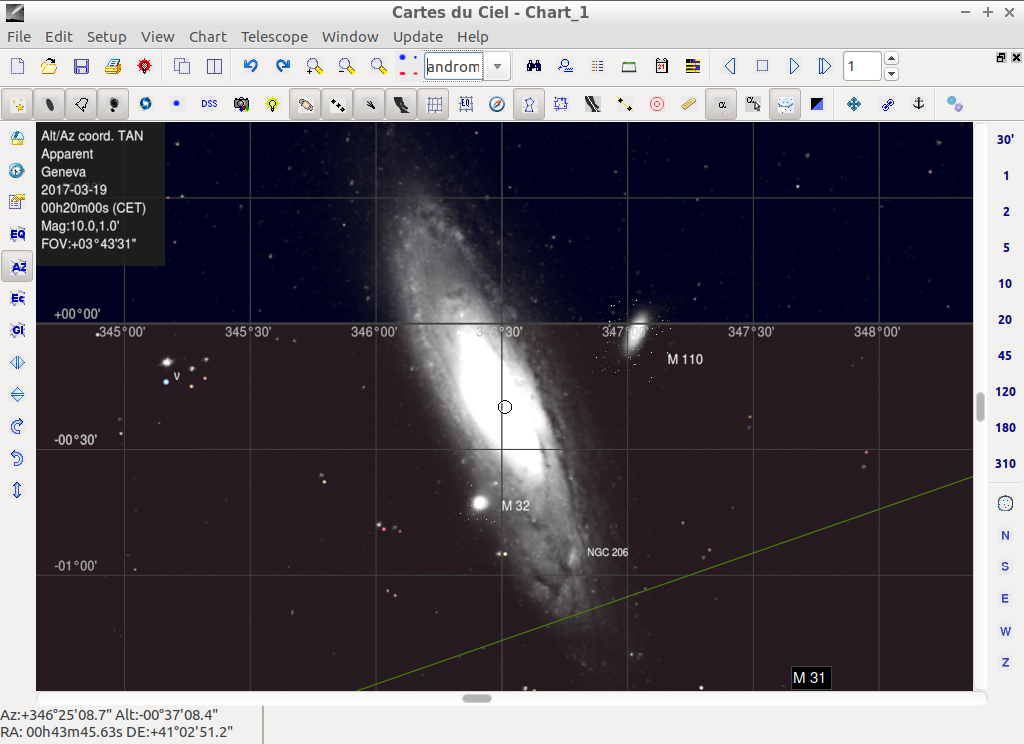Show the camera picture tool
The width and height of the screenshot is (1024, 744).
pos(242,104)
